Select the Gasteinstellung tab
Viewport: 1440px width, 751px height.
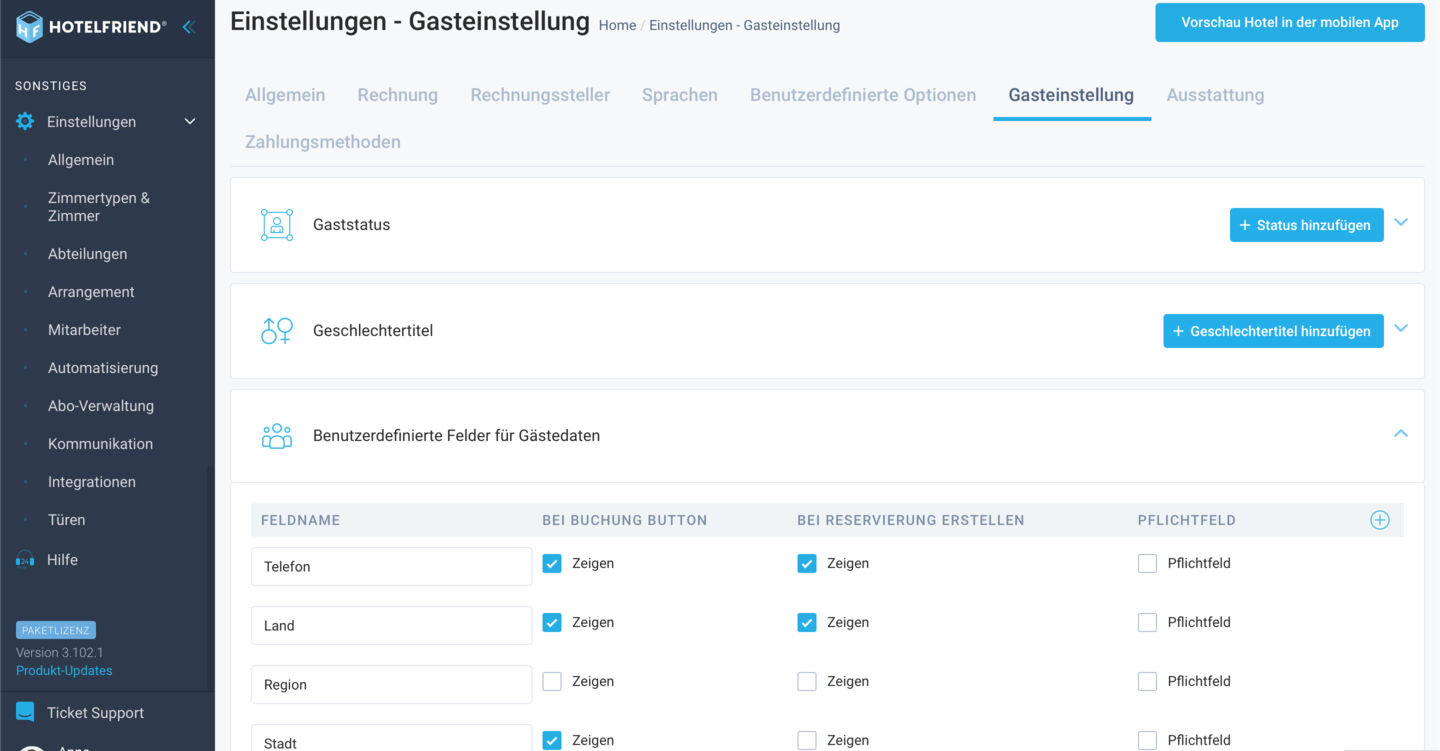[x=1071, y=95]
